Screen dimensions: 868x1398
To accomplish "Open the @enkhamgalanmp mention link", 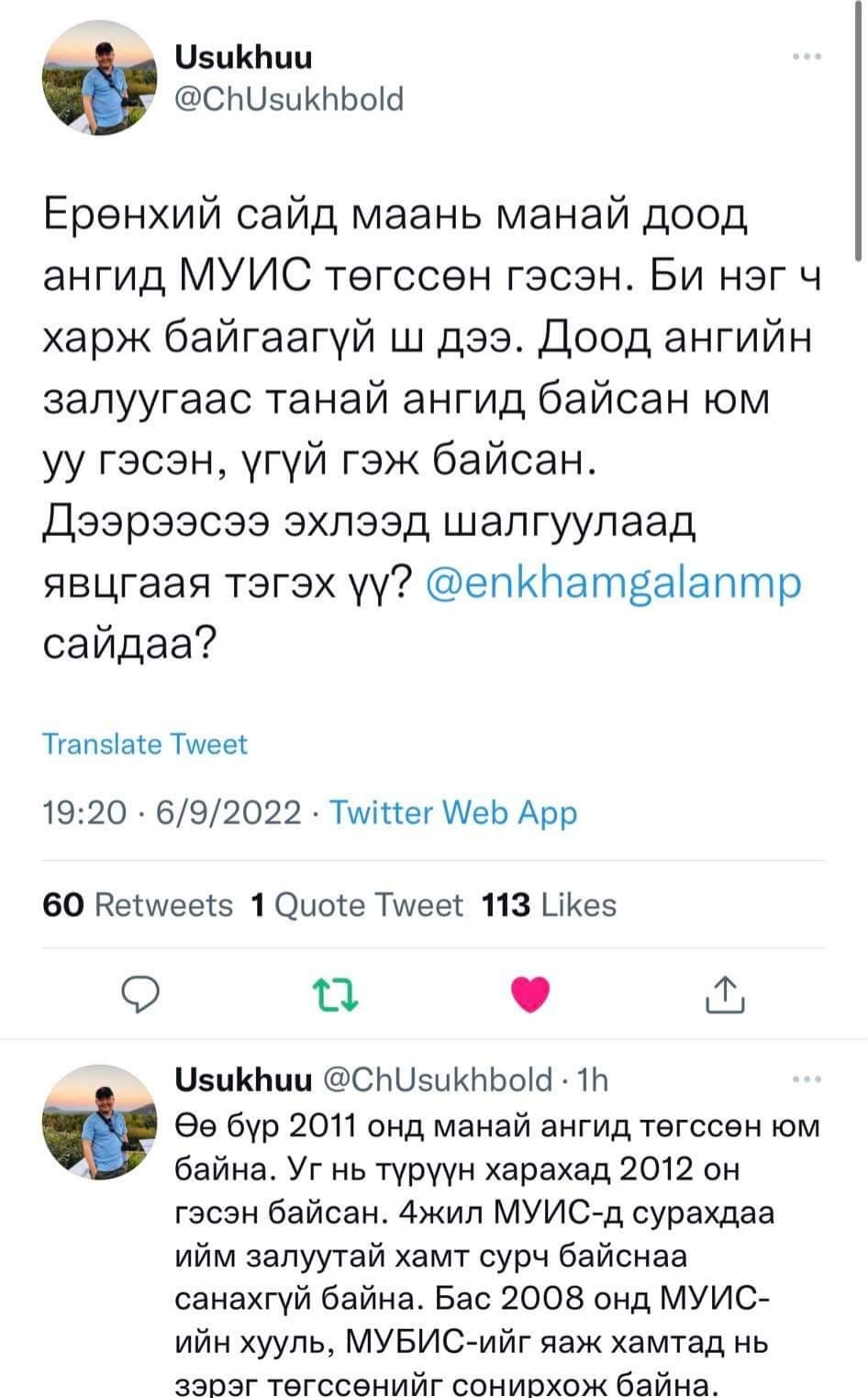I will (x=614, y=583).
